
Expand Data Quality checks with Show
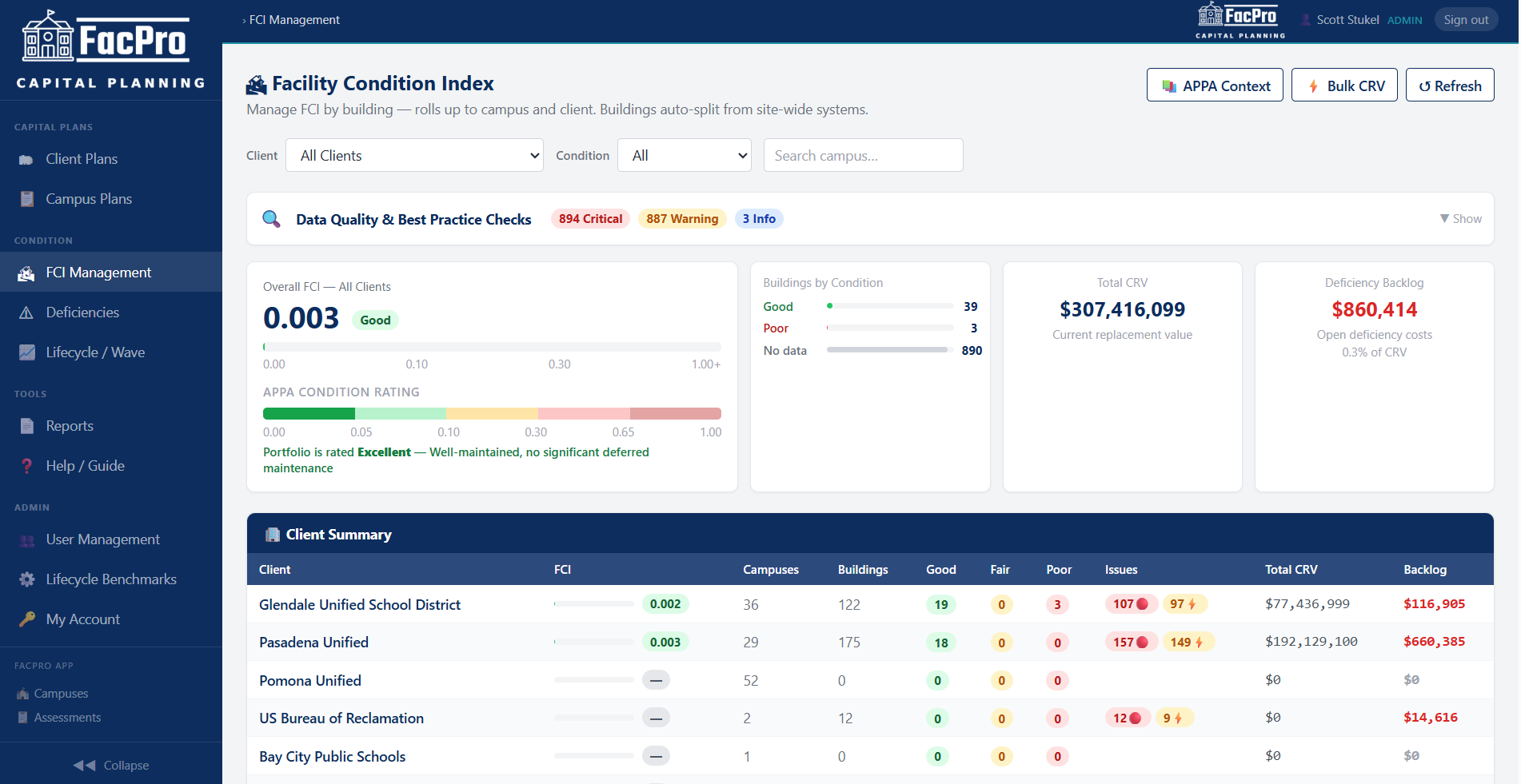coord(1461,219)
